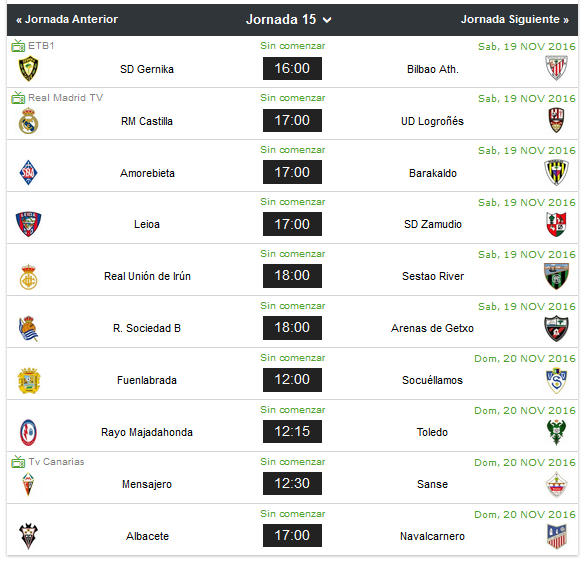The image size is (585, 561).
Task: Open the Arenas de Getxo team link
Action: tap(432, 328)
